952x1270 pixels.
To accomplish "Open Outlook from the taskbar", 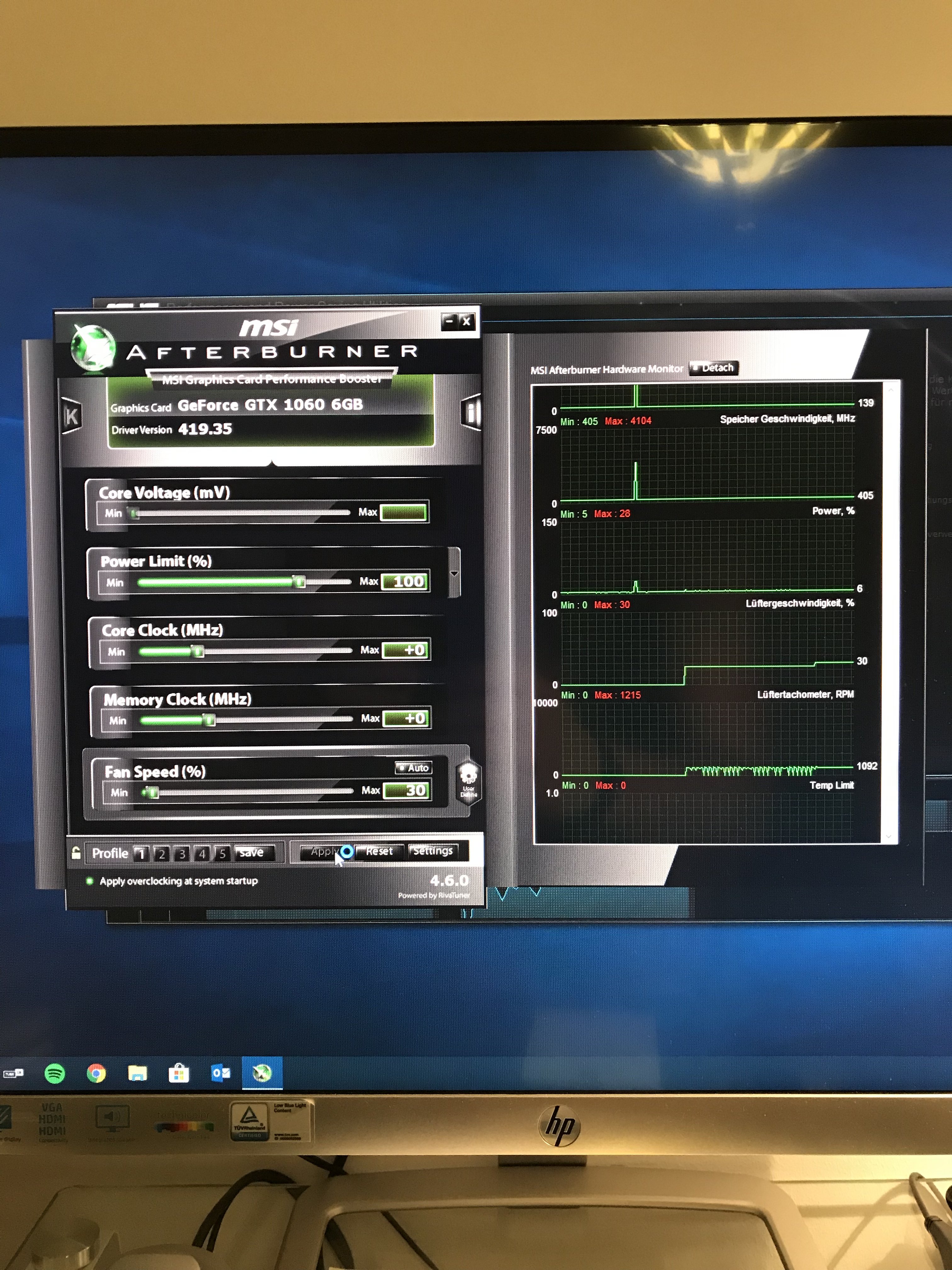I will pyautogui.click(x=220, y=1073).
